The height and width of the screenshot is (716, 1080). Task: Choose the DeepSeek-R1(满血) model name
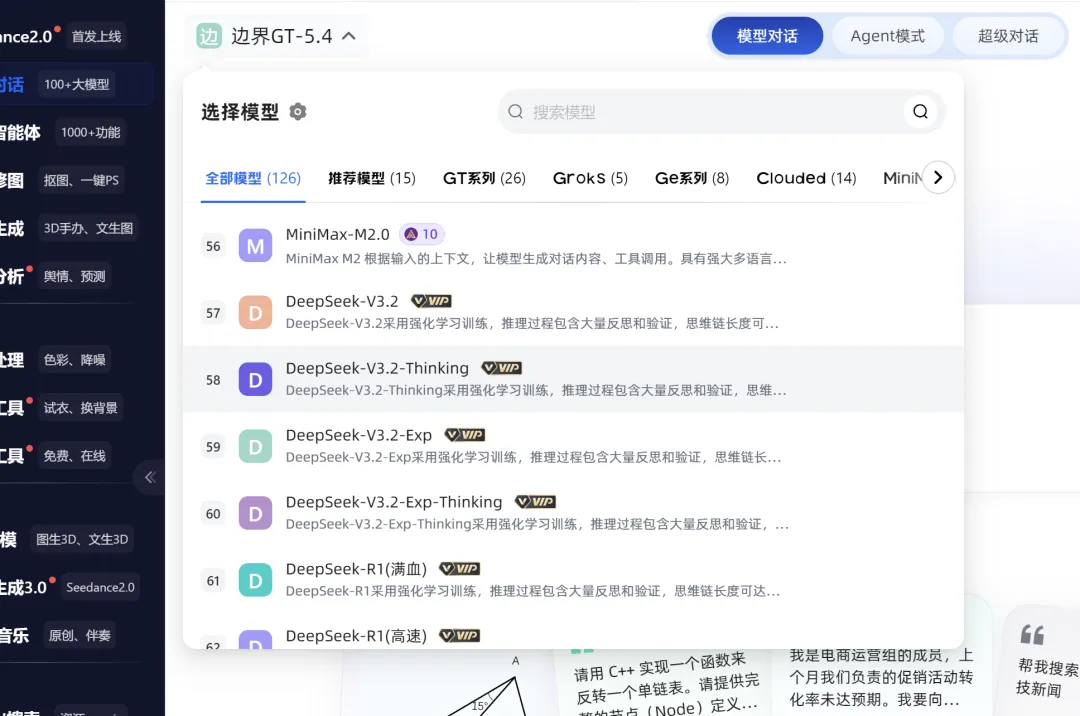pyautogui.click(x=356, y=569)
